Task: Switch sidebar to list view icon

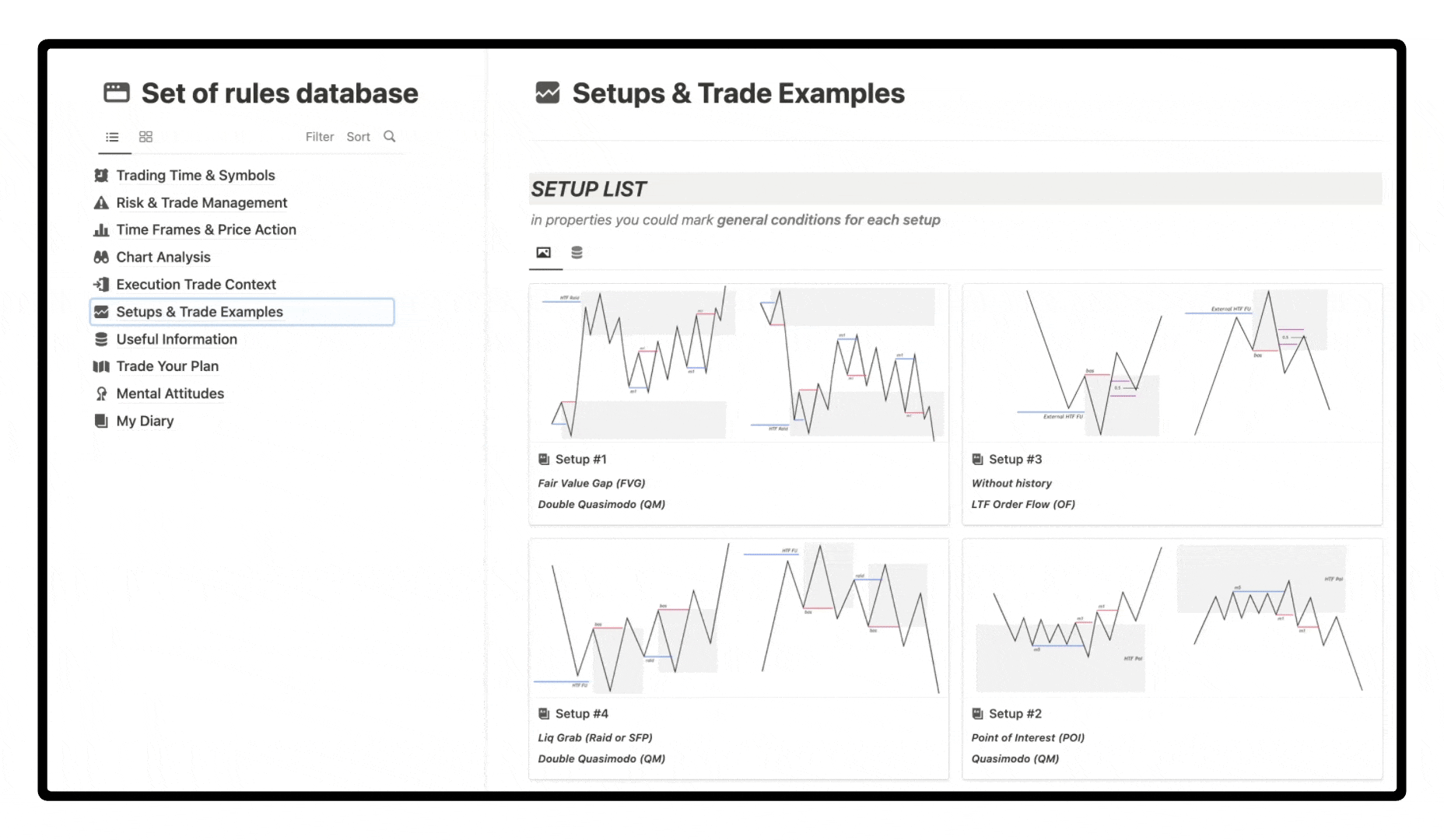Action: [113, 137]
